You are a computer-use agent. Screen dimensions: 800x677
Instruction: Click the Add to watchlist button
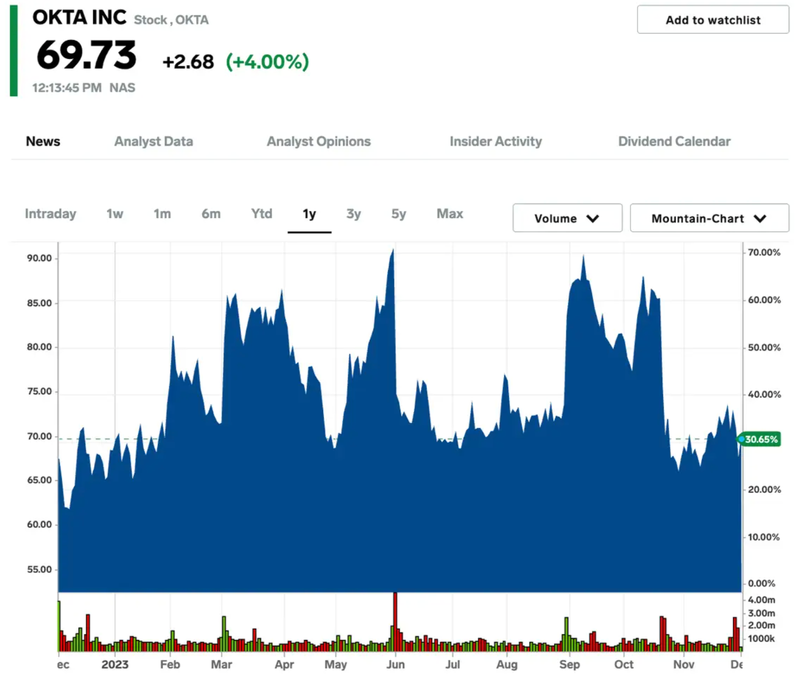(x=713, y=20)
